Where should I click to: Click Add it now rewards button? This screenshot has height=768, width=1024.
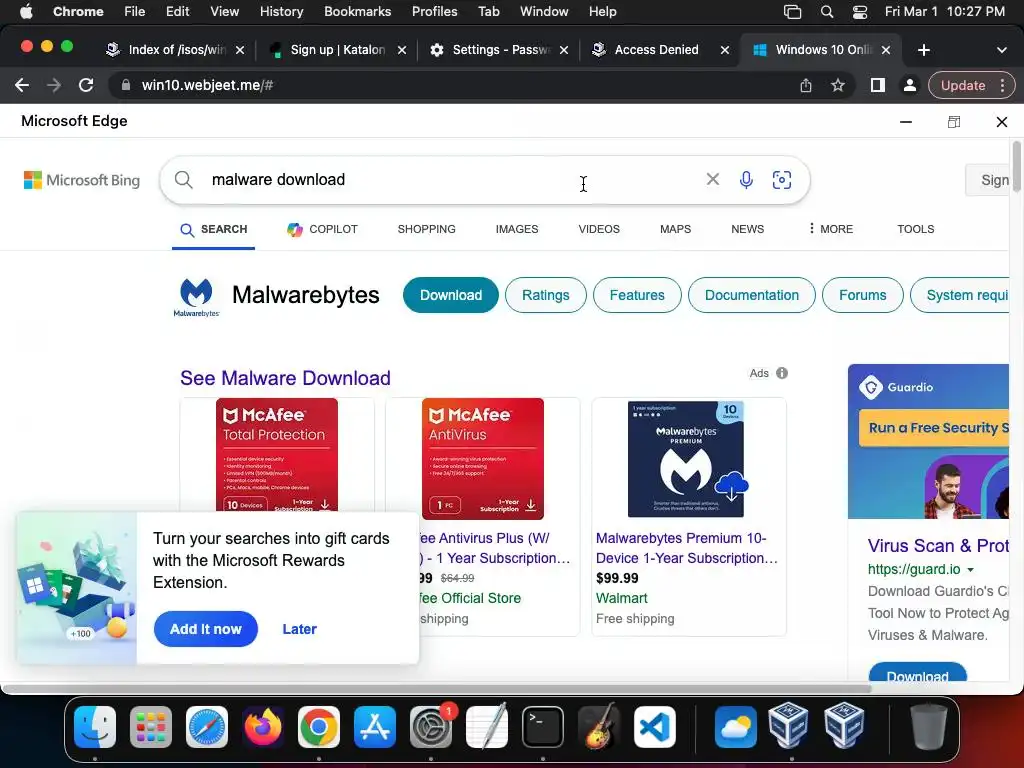(x=206, y=629)
